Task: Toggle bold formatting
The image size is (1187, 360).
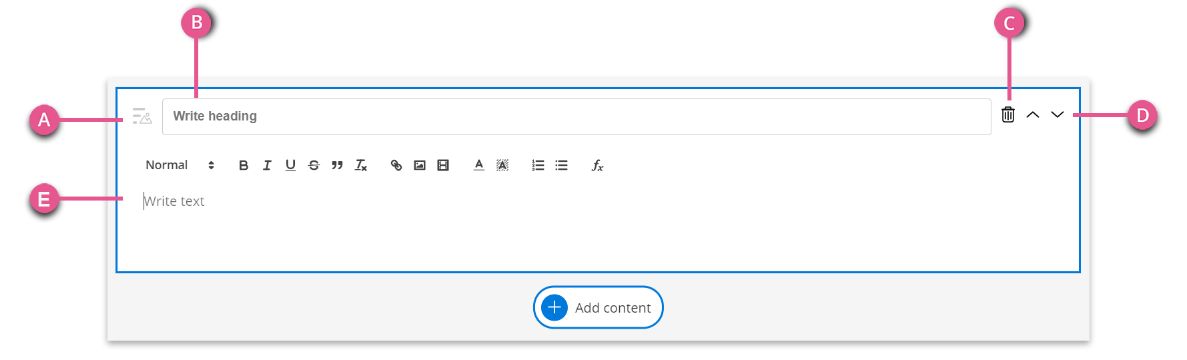Action: (x=244, y=165)
